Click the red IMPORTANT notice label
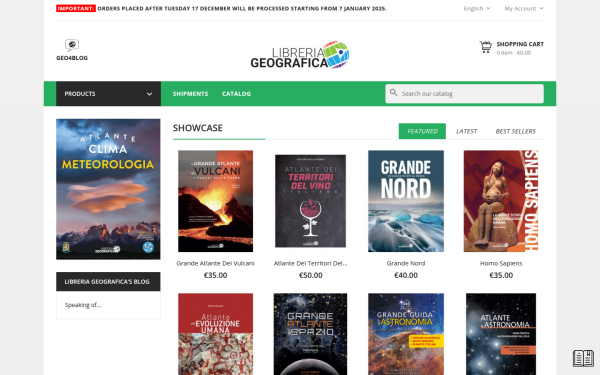The width and height of the screenshot is (600, 375). click(x=76, y=8)
